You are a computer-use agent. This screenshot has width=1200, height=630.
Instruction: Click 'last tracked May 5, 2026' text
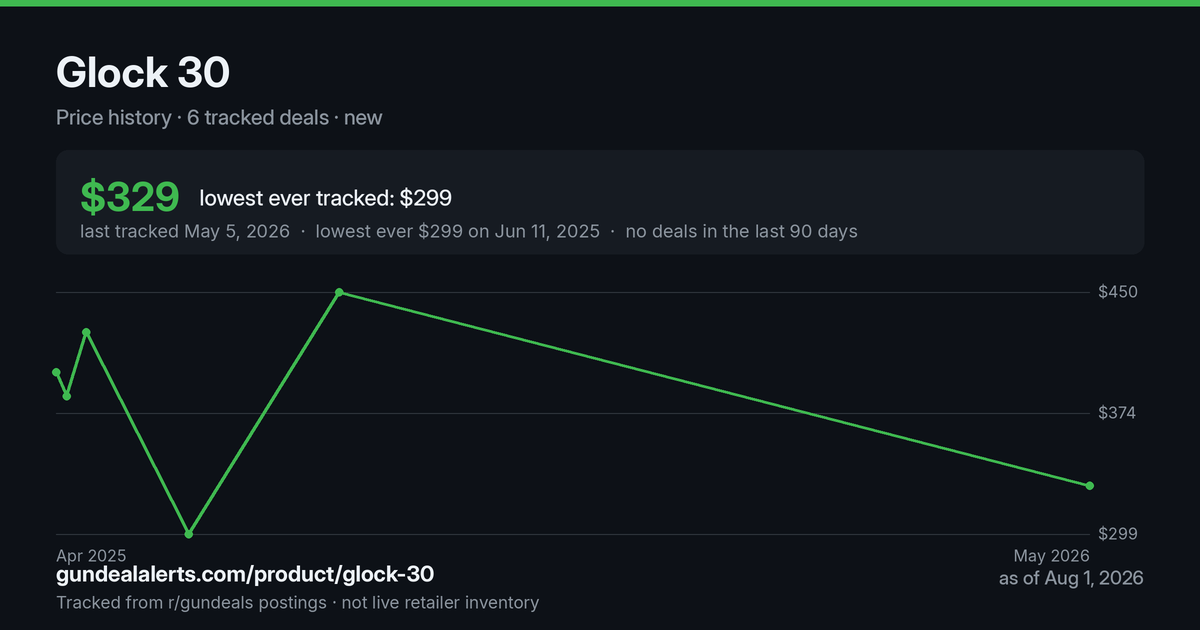185,231
